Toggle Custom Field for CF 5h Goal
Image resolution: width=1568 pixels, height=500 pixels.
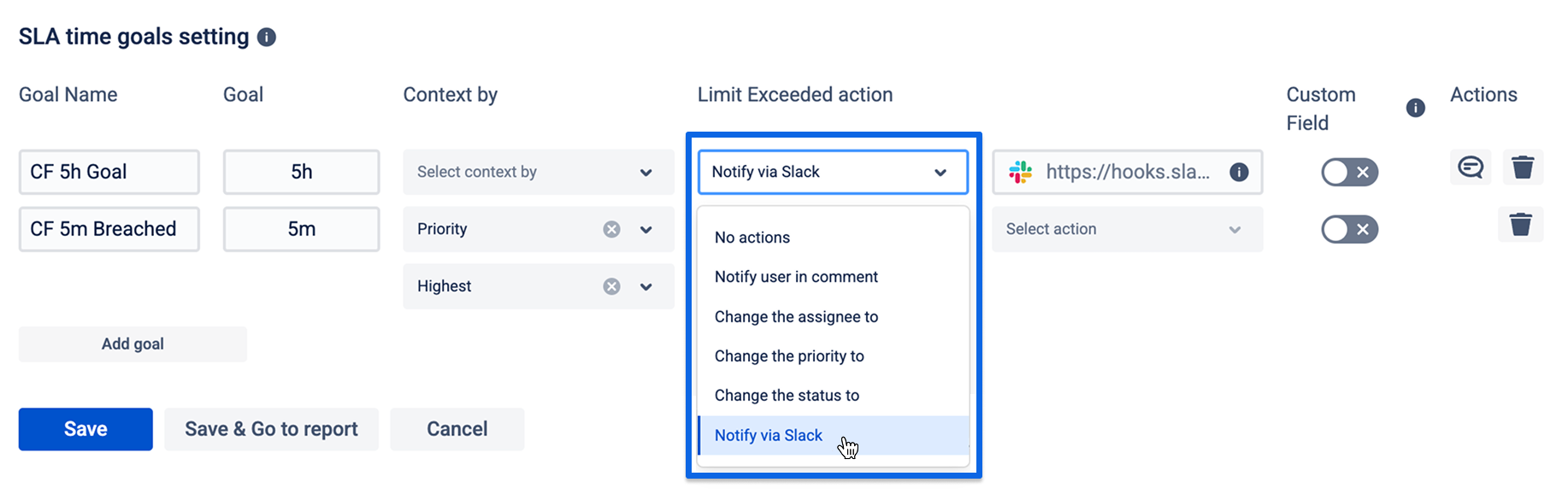(1349, 173)
